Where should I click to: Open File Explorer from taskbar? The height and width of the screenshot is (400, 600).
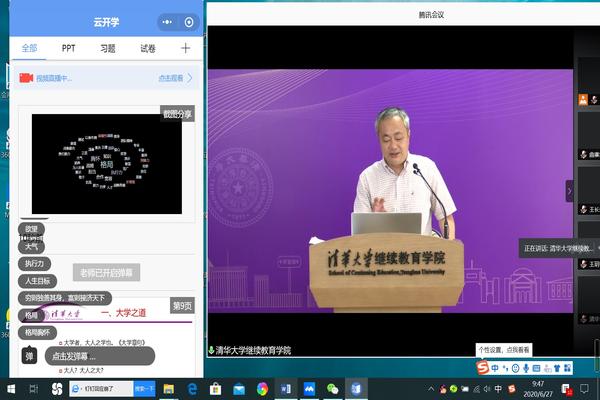click(x=169, y=389)
